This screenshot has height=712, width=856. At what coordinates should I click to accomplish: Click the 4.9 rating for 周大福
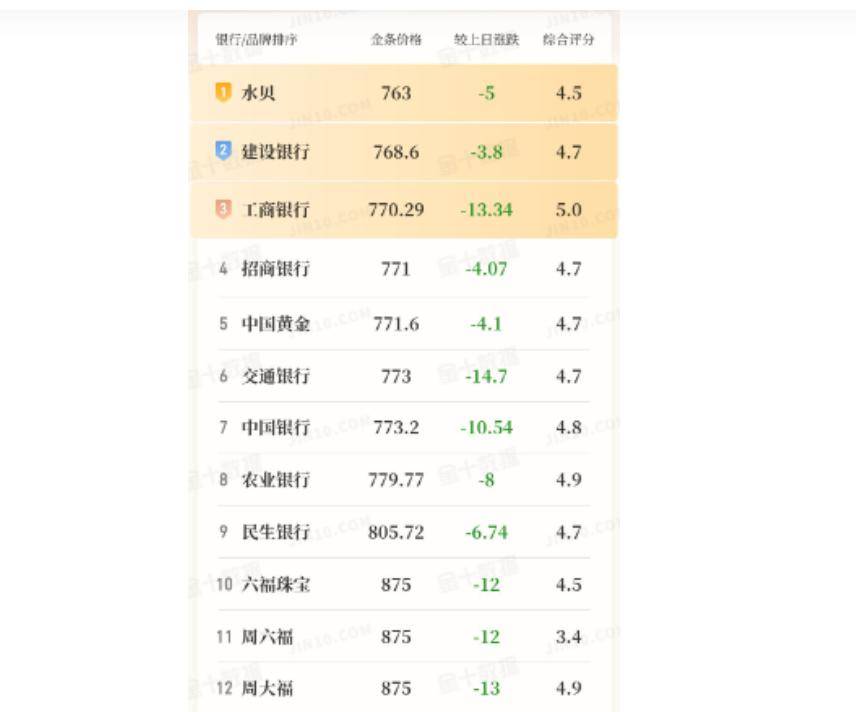(x=568, y=688)
